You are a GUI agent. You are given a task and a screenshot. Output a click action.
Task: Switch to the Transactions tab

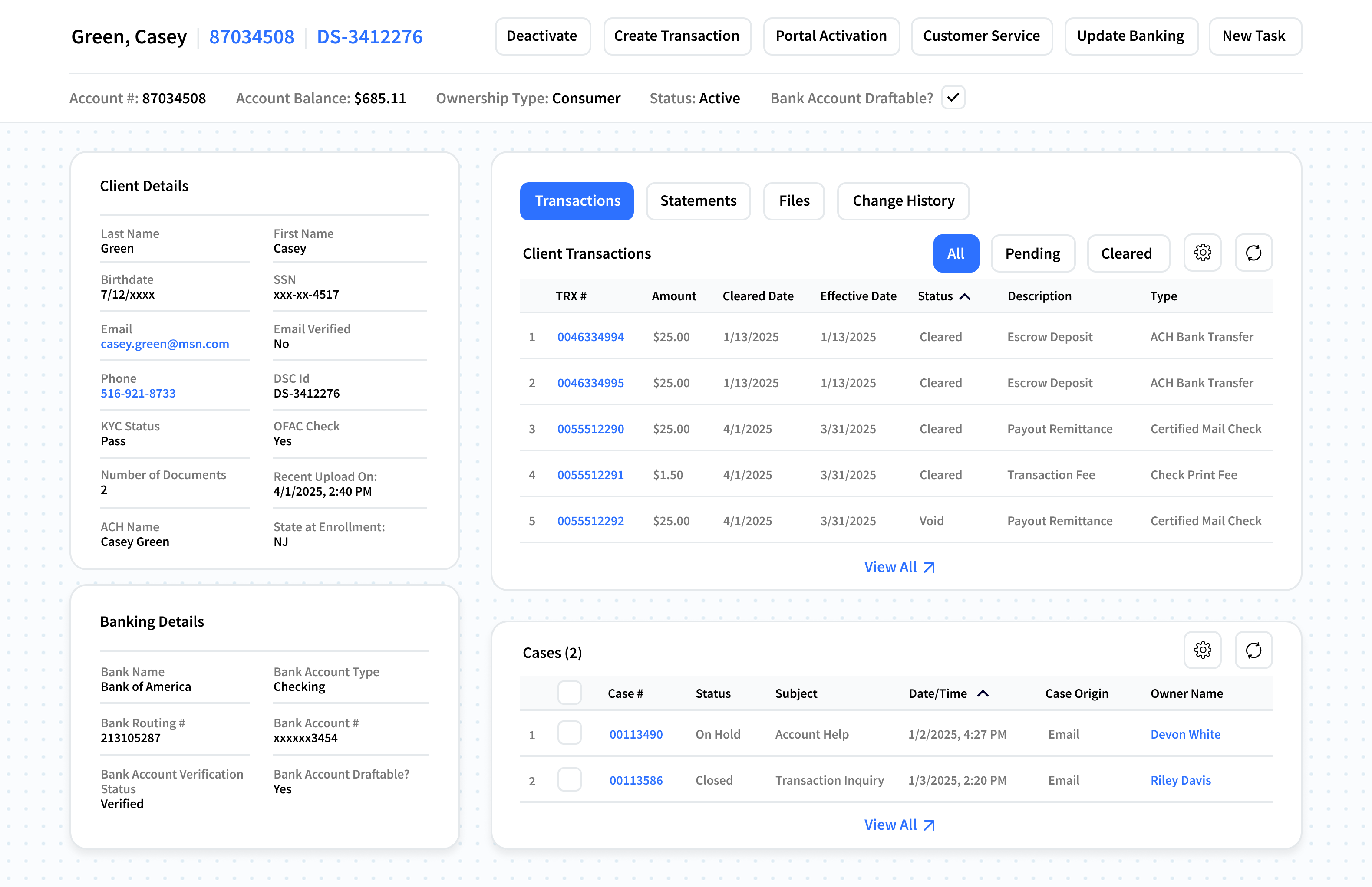point(577,201)
